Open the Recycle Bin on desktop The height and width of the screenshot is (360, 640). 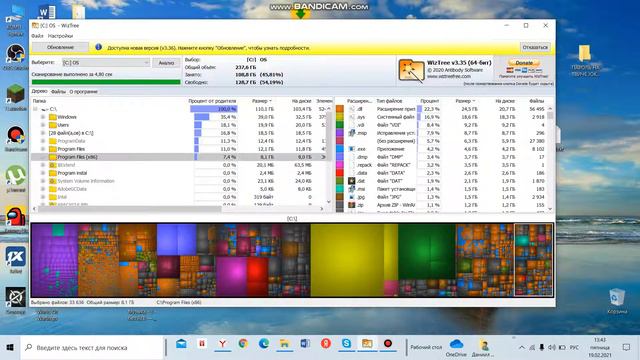pyautogui.click(x=617, y=301)
